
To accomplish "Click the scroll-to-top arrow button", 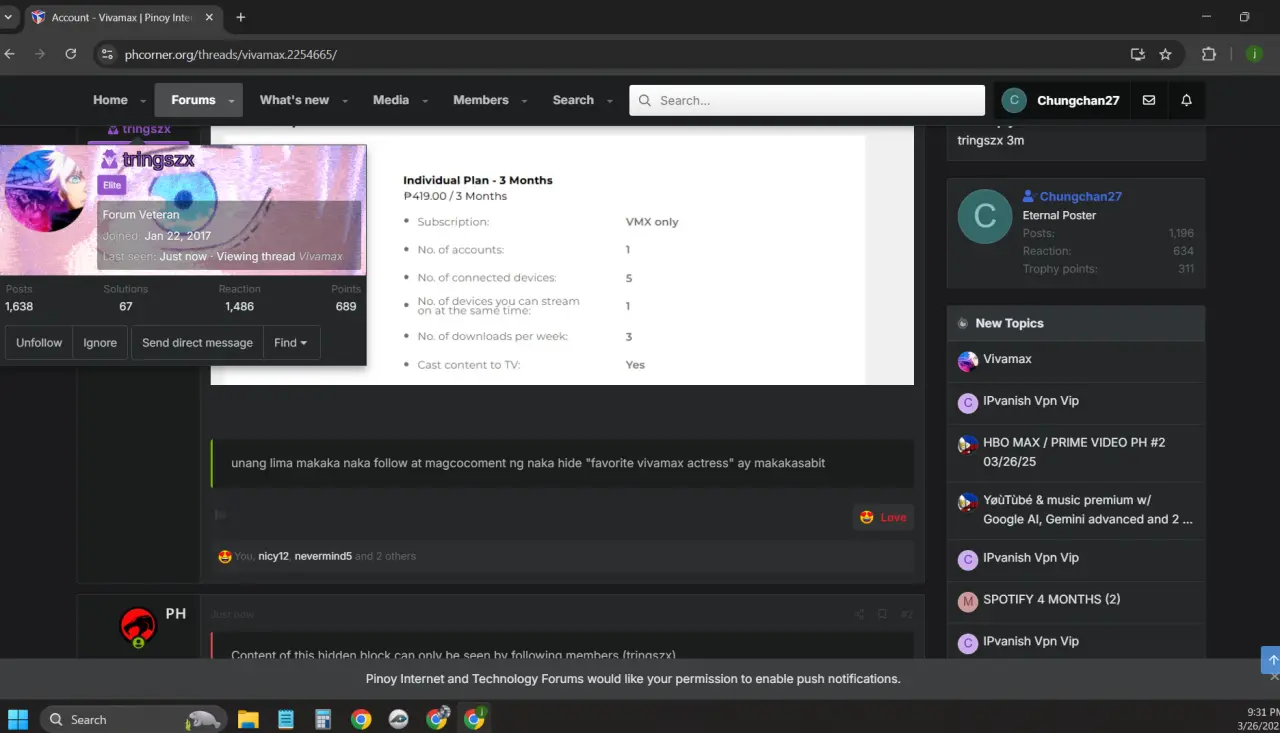I will pos(1271,659).
